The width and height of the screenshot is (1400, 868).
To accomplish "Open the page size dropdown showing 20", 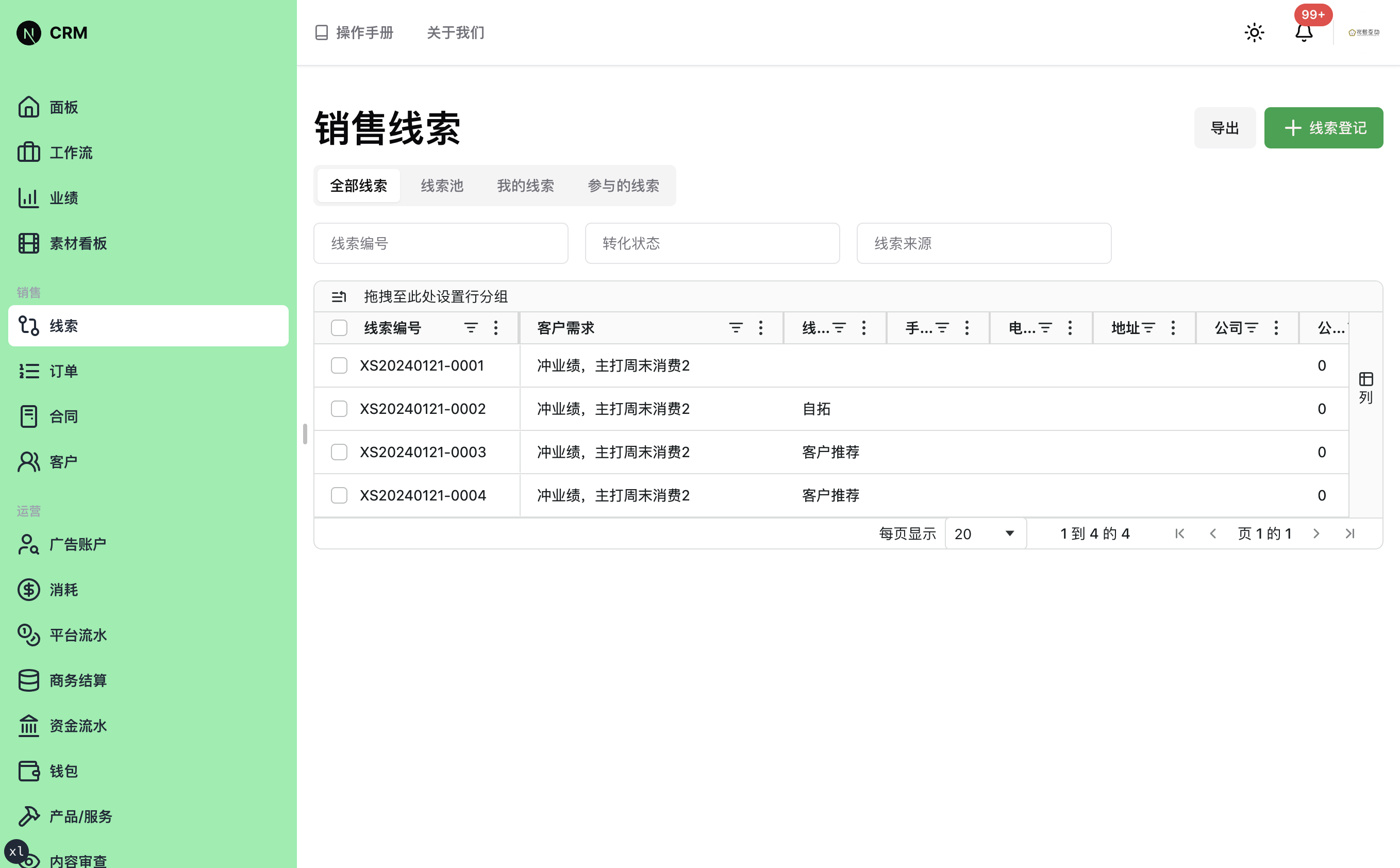I will coord(985,533).
